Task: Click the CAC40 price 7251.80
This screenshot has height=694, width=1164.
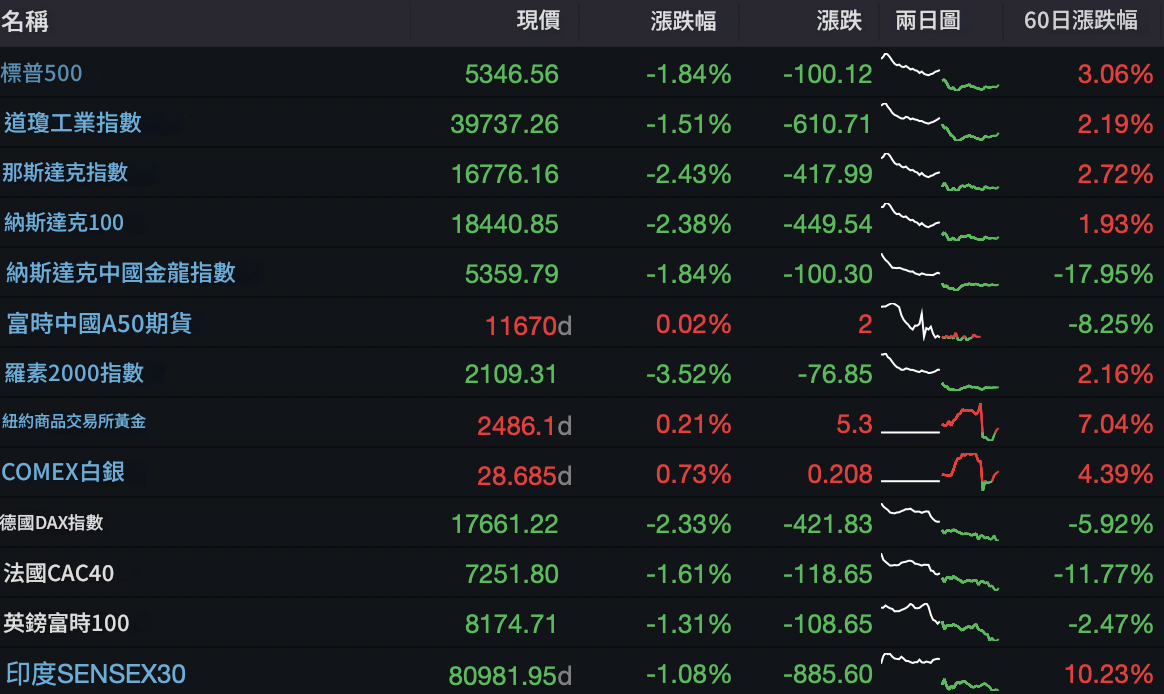Action: coord(511,574)
